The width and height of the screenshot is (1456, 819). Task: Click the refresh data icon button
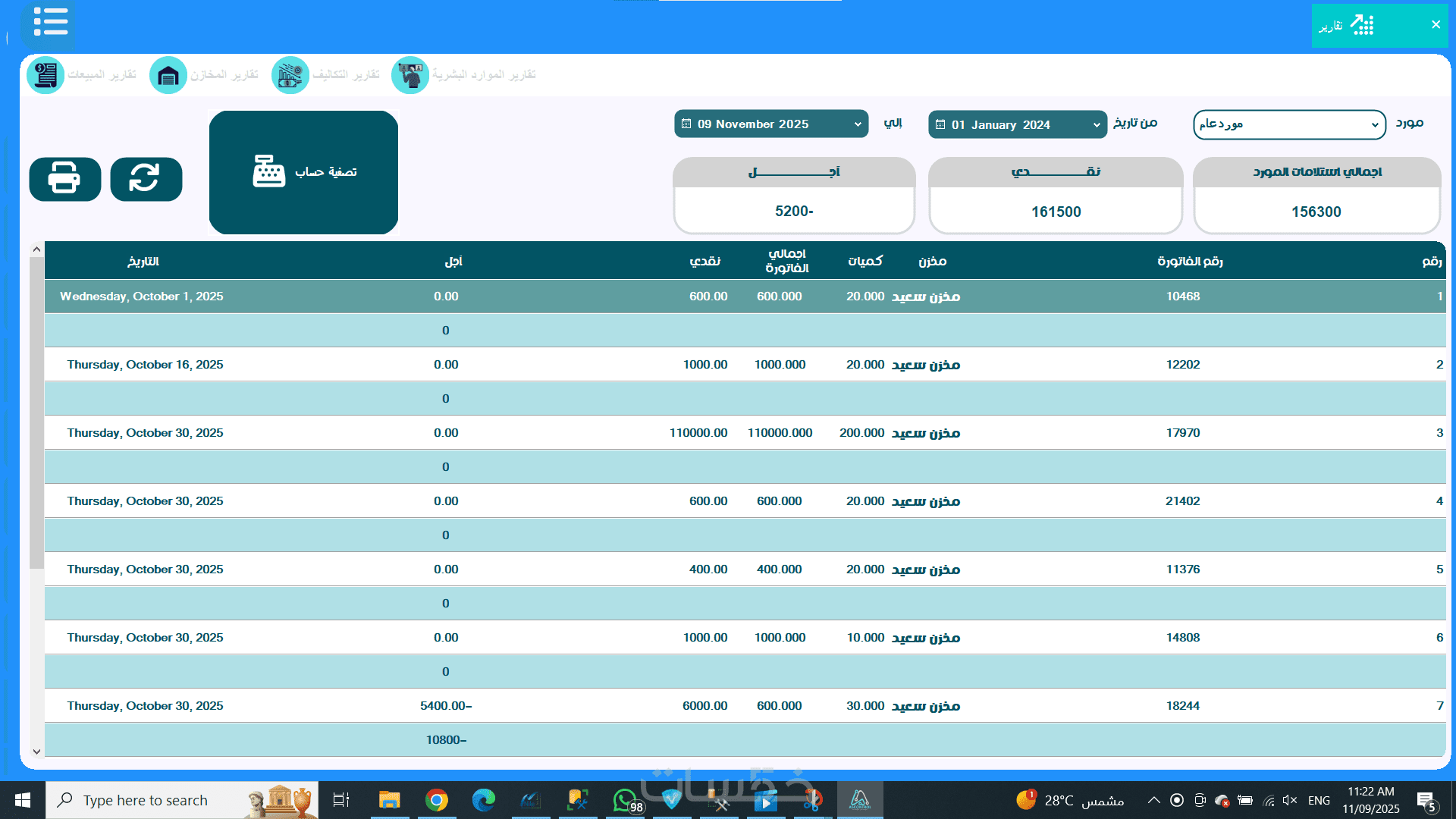coord(146,179)
